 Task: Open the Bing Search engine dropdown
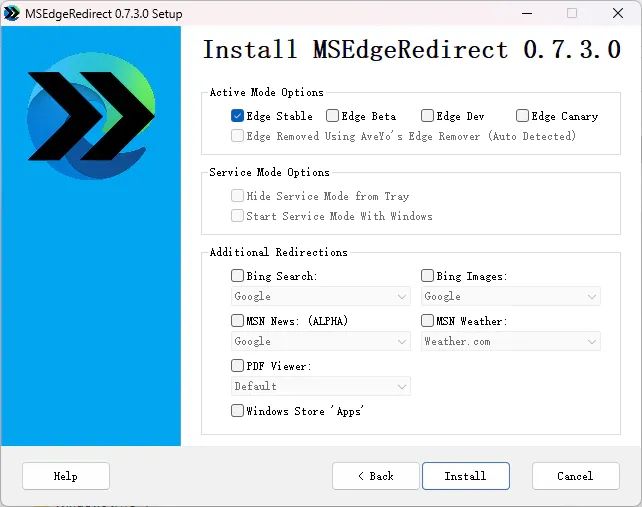[321, 296]
